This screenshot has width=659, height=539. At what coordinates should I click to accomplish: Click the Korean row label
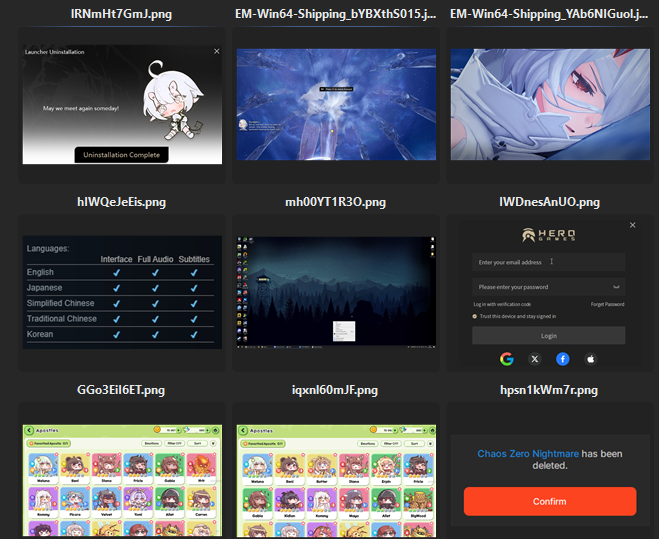(x=40, y=334)
